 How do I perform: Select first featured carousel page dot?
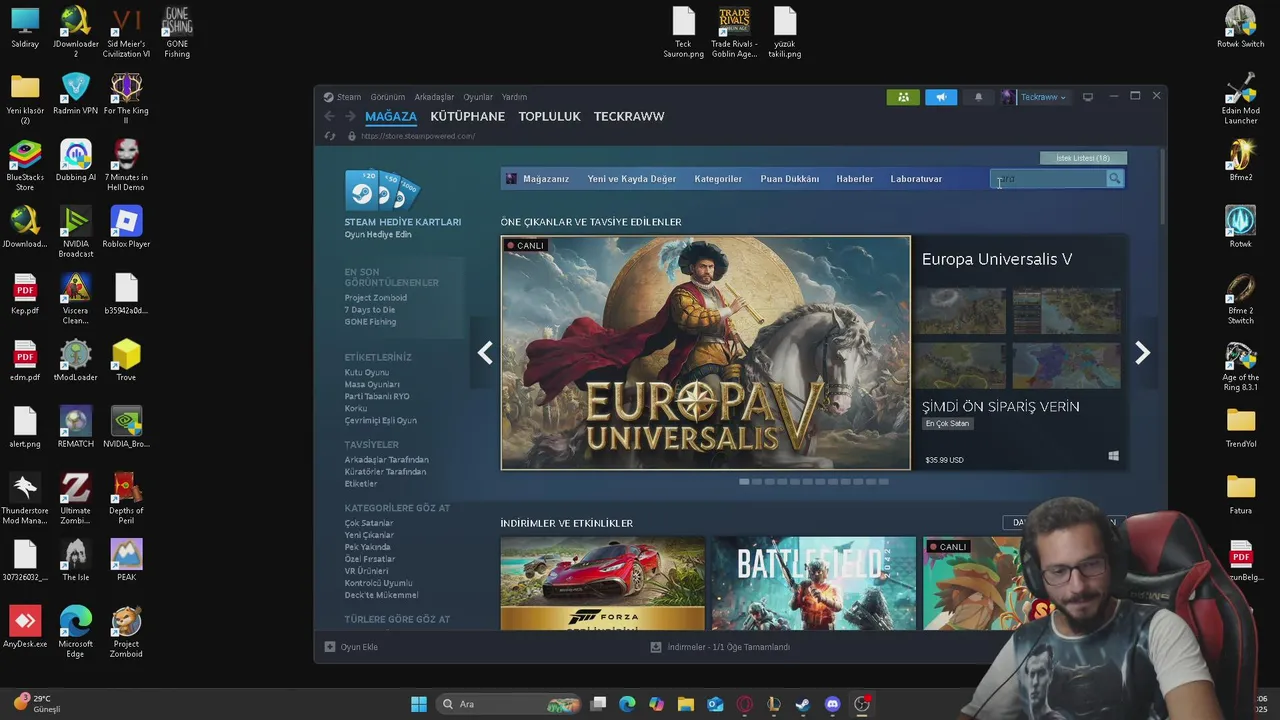tap(744, 482)
